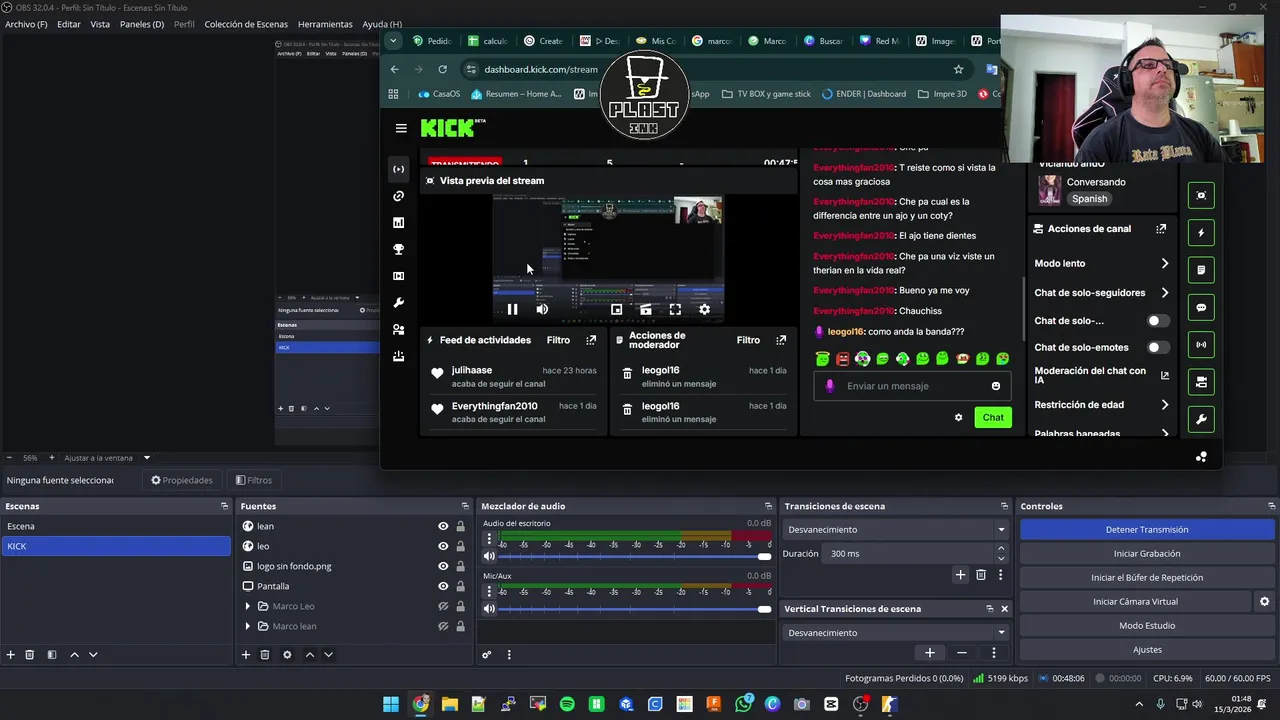
Task: Click Modo Estudio button
Action: [1147, 626]
